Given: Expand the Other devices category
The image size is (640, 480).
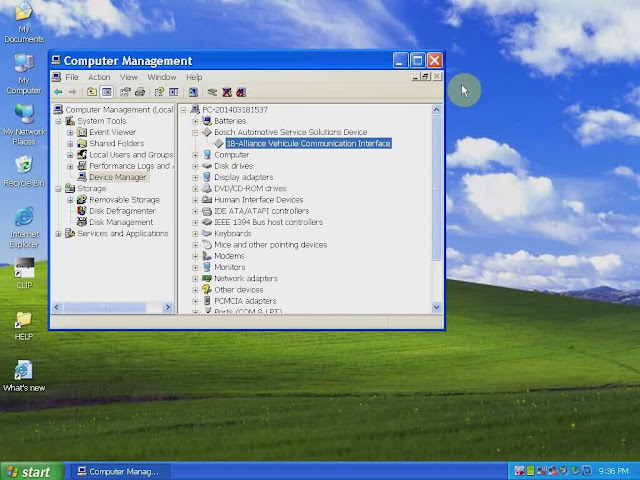Looking at the screenshot, I should tap(195, 290).
